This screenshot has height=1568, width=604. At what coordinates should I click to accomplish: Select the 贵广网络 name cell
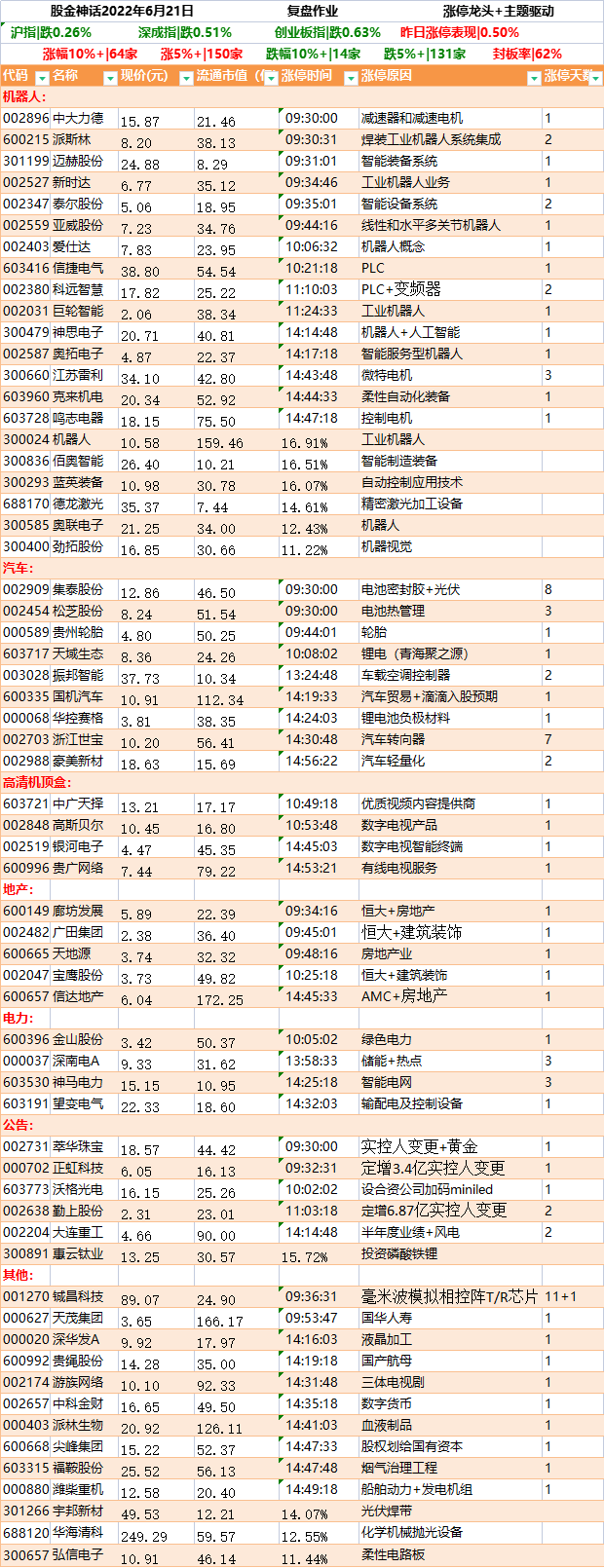pos(84,868)
